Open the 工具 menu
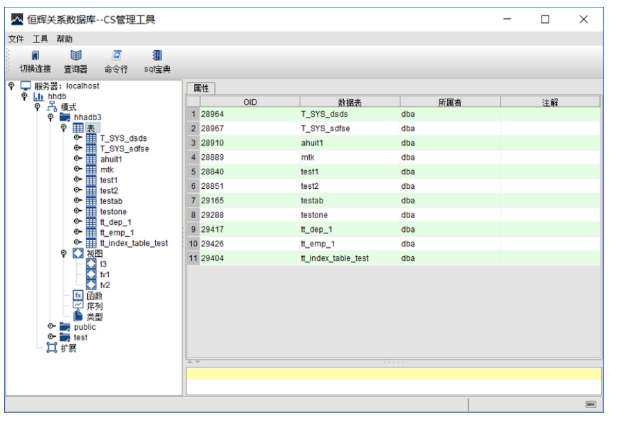Viewport: 617px width, 421px height. click(x=40, y=38)
